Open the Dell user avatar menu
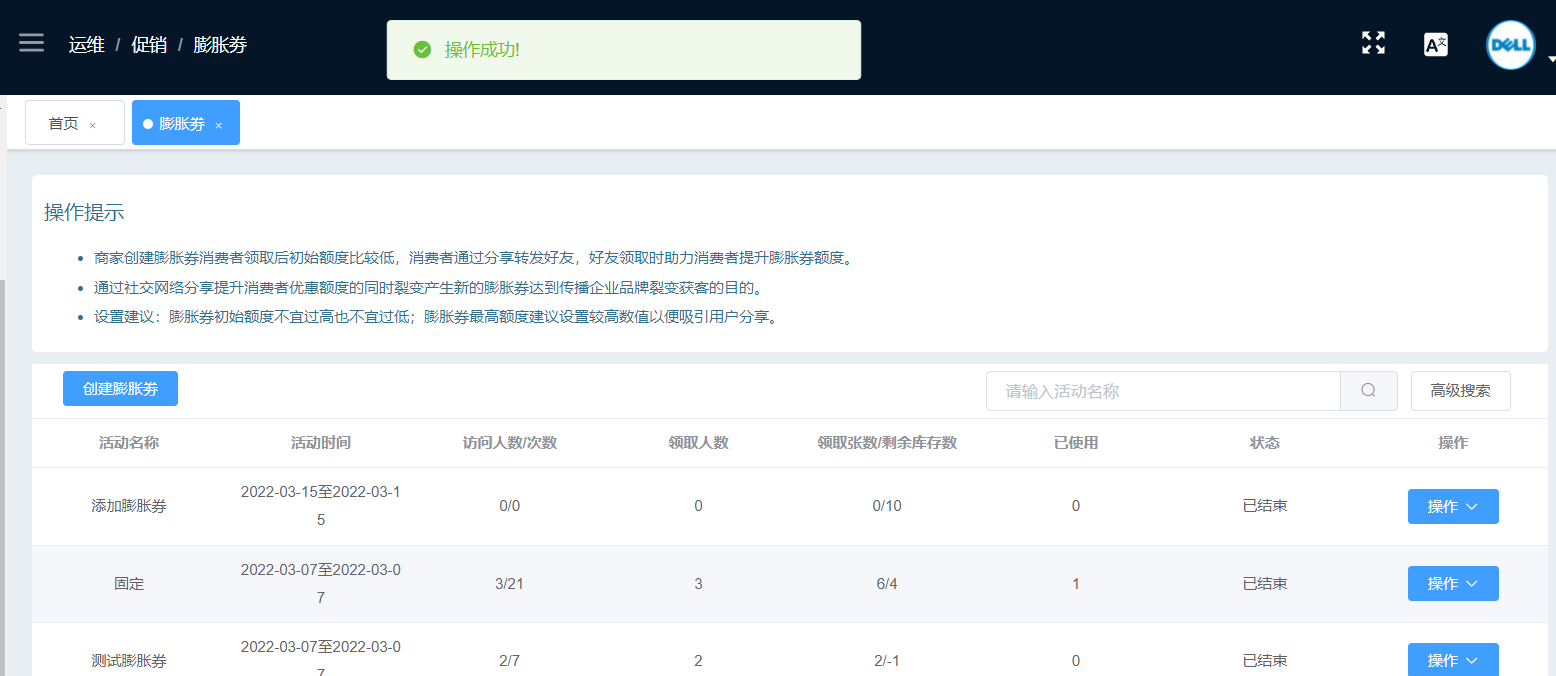Viewport: 1556px width, 676px height. (1510, 45)
